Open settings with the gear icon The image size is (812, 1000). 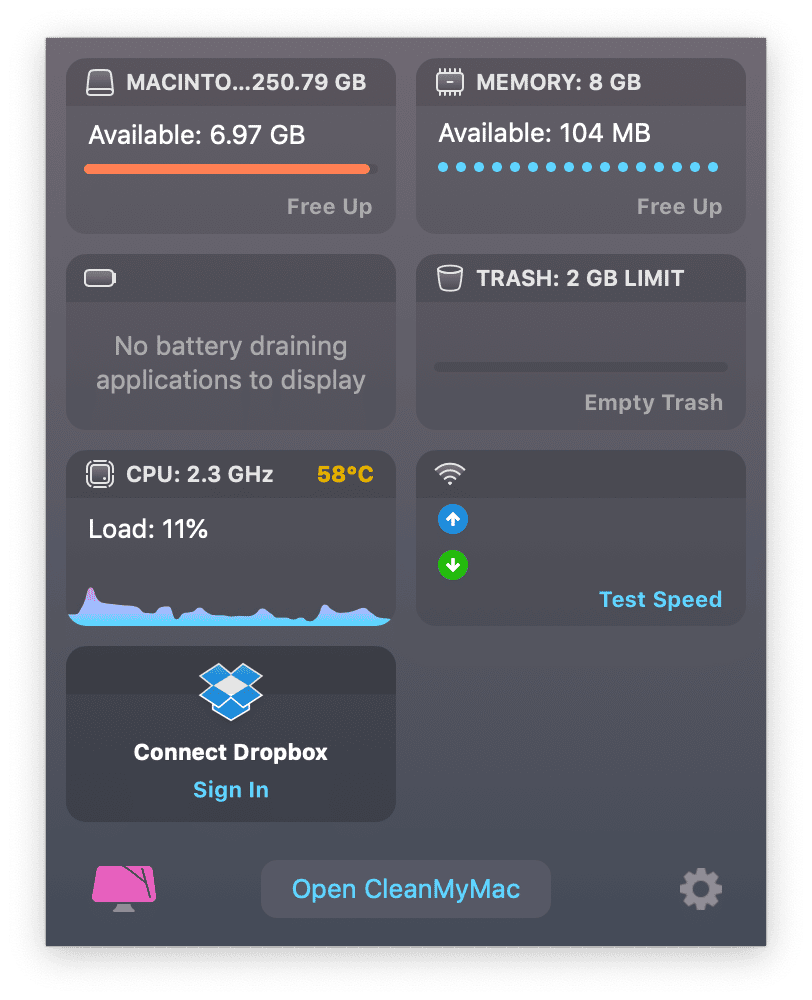[700, 888]
